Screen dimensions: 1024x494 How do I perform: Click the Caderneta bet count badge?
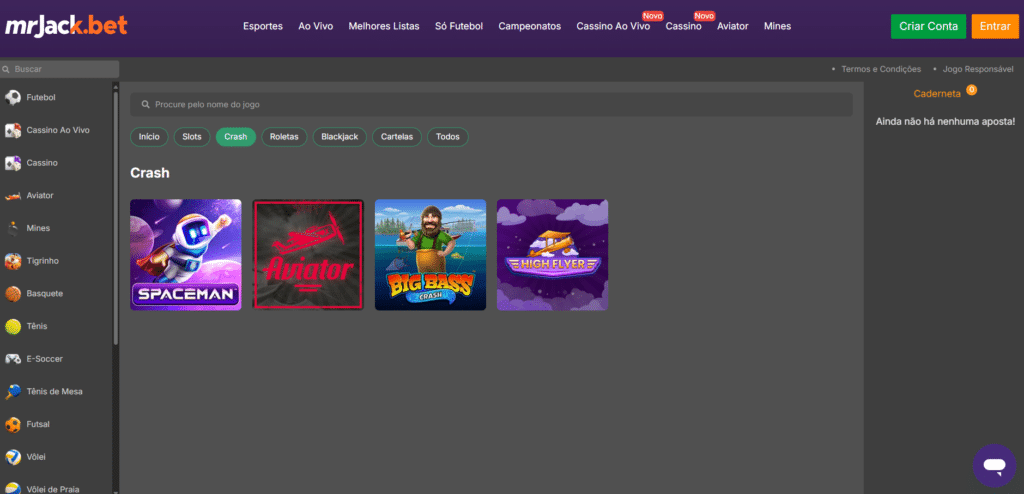[x=972, y=90]
